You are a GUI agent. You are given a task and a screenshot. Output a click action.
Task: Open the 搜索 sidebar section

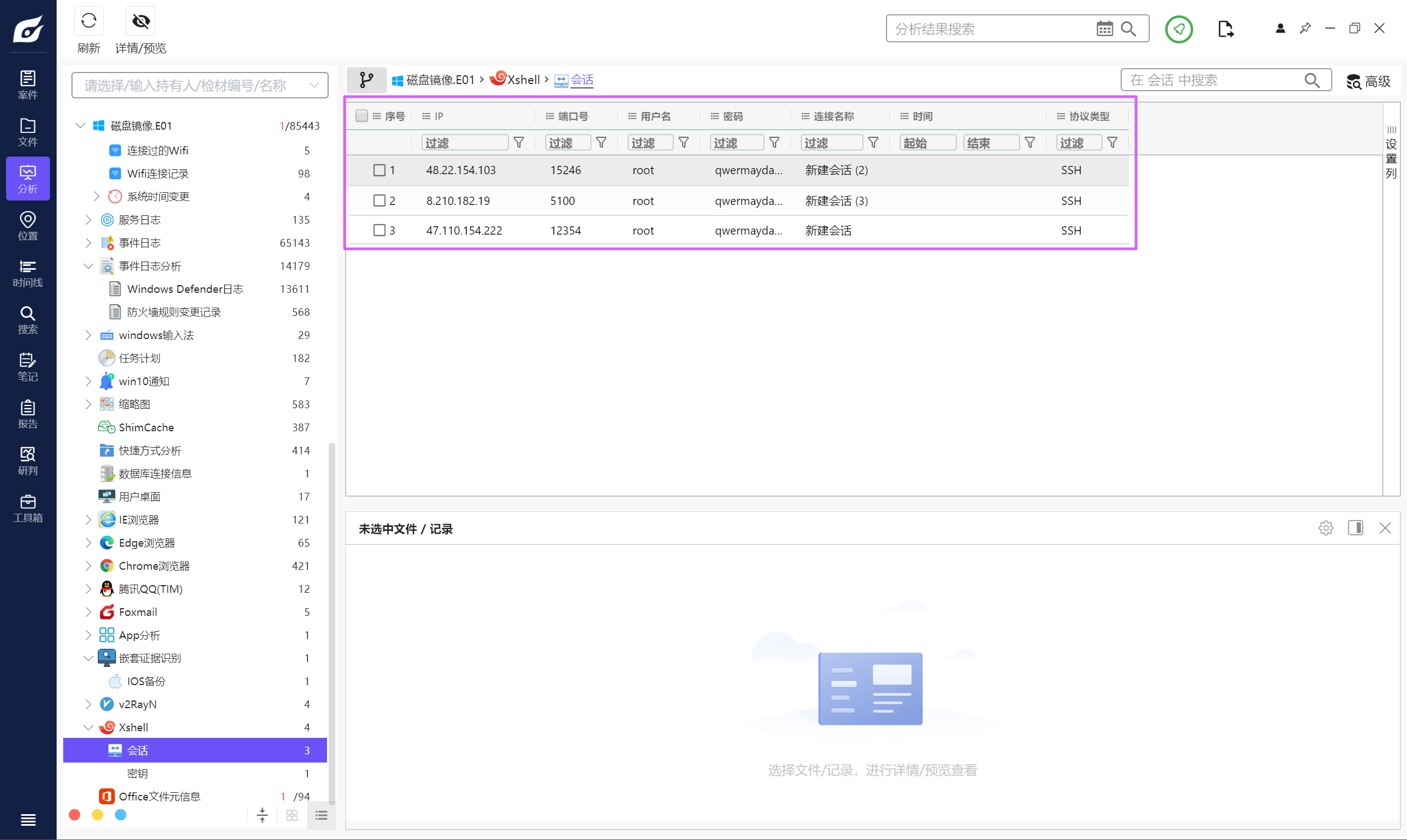click(27, 320)
